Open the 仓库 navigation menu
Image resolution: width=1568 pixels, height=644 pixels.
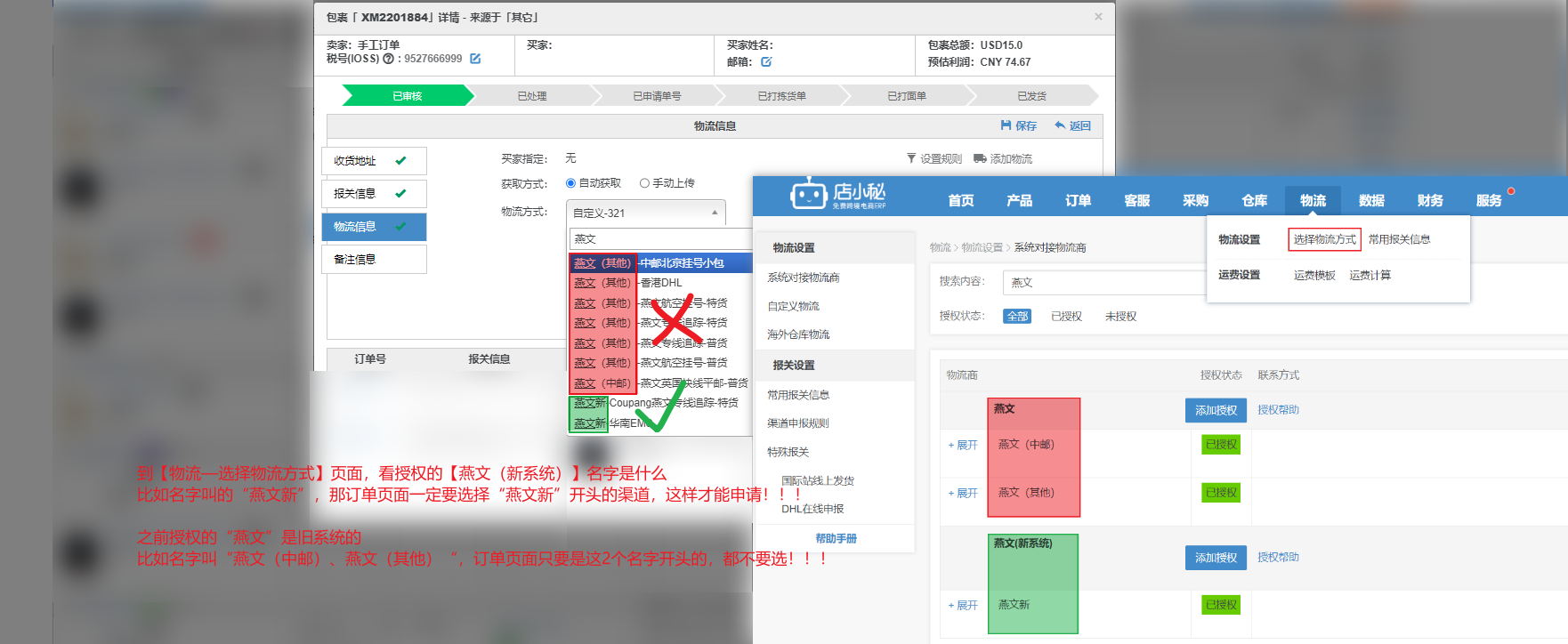1255,200
